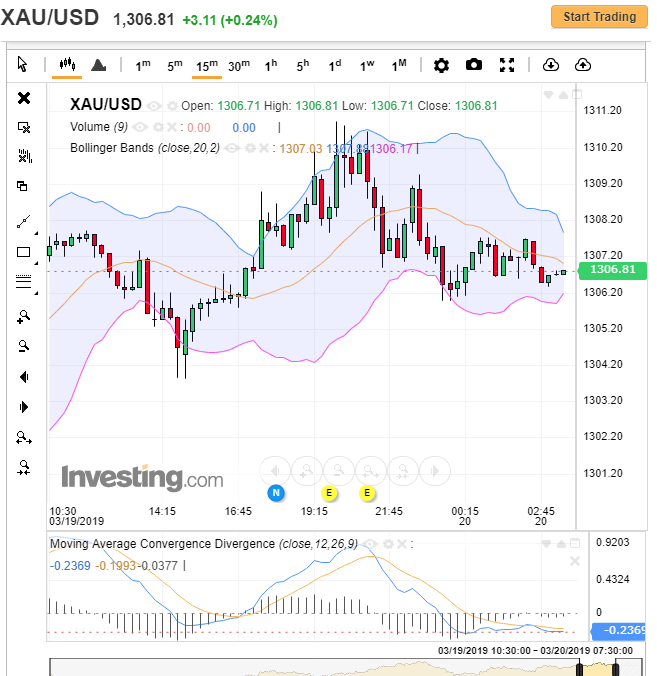Viewport: 657px width, 676px height.
Task: Click the remove all indicators icon
Action: [x=25, y=156]
